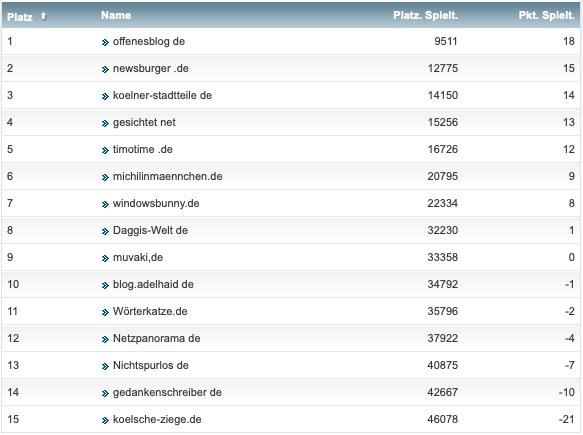Screen dimensions: 583x435
Task: Select the value 9511 in offenesblog row
Action: (446, 41)
